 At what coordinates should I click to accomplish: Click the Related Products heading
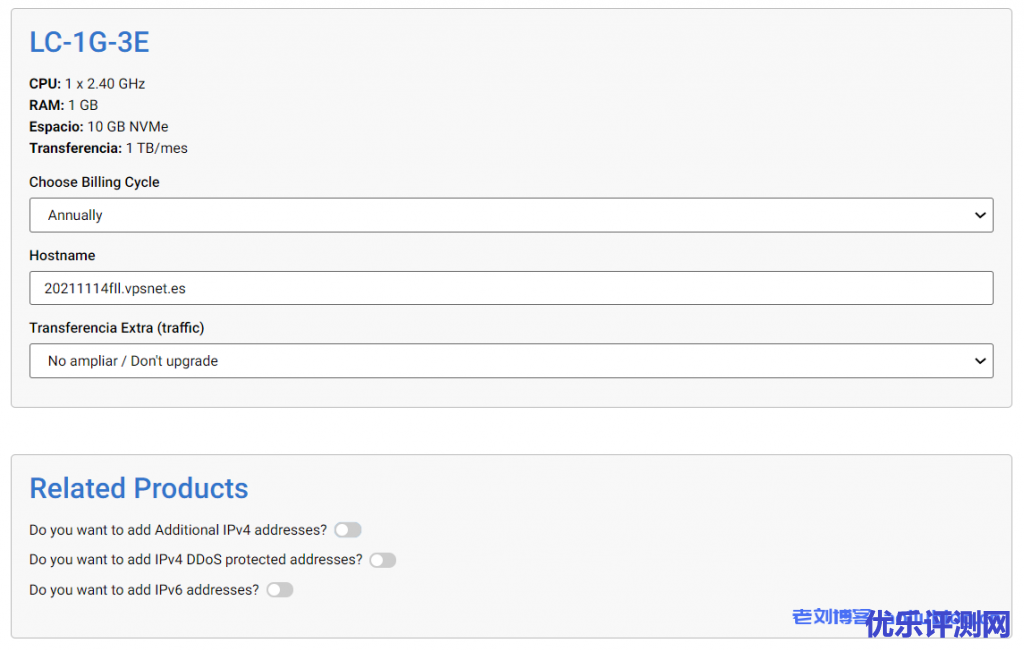[x=138, y=488]
